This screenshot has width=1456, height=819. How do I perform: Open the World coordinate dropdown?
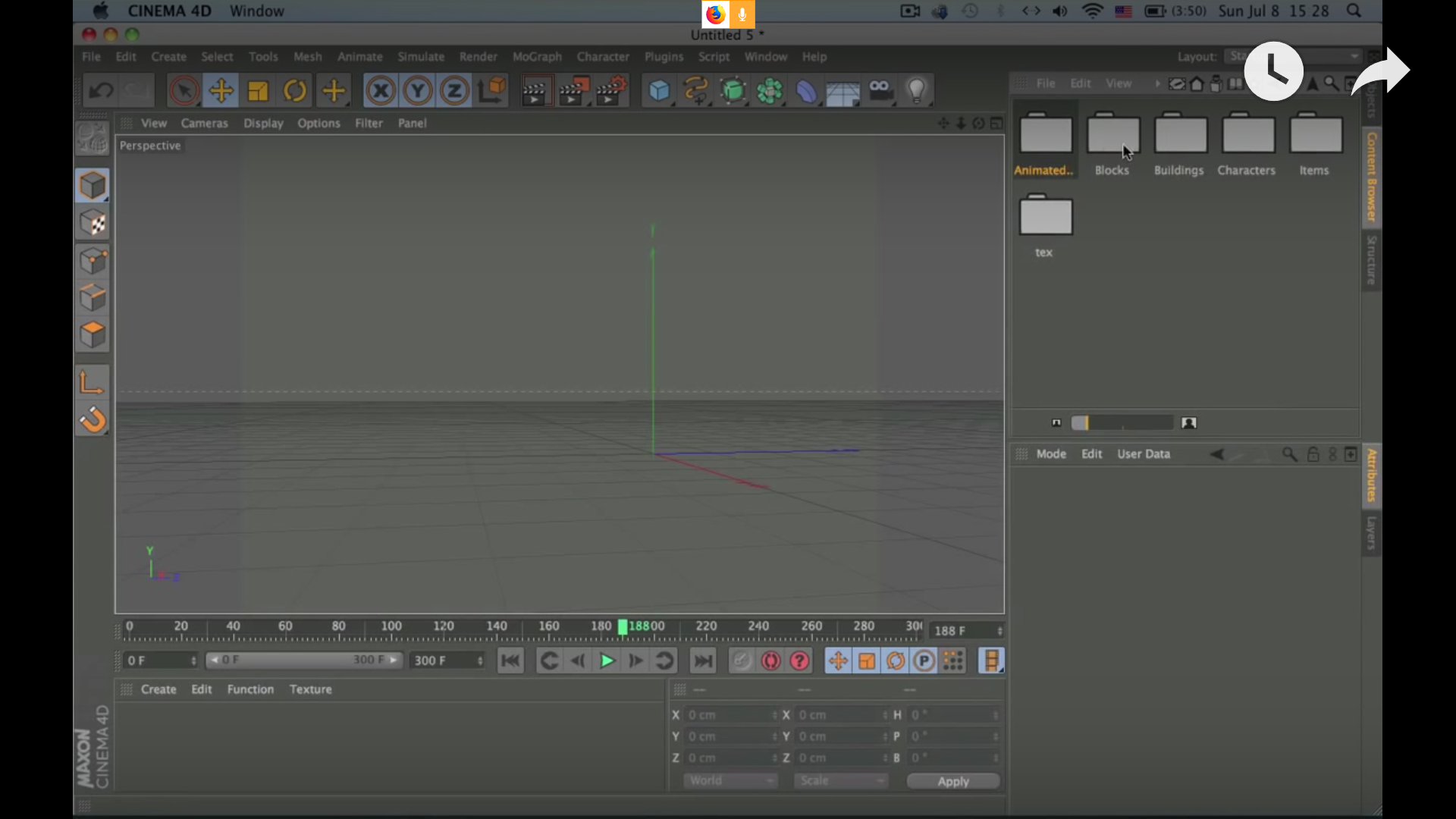(730, 780)
